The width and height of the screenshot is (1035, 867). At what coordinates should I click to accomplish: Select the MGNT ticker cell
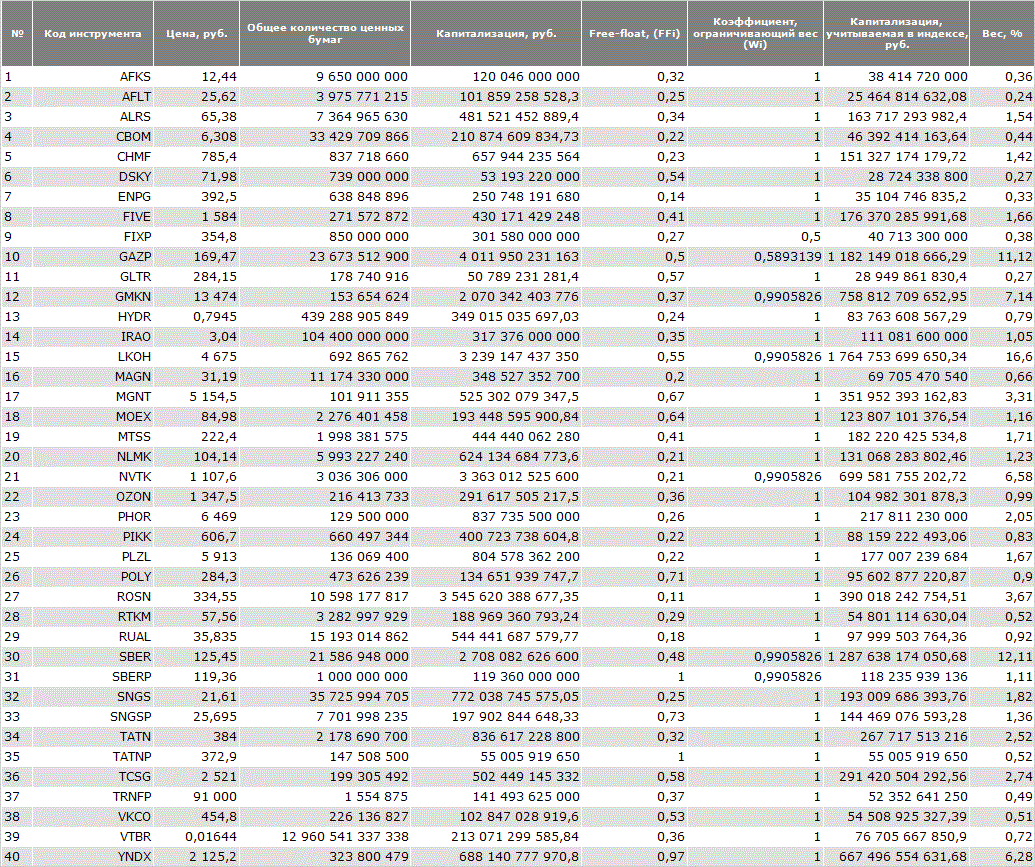coord(93,397)
